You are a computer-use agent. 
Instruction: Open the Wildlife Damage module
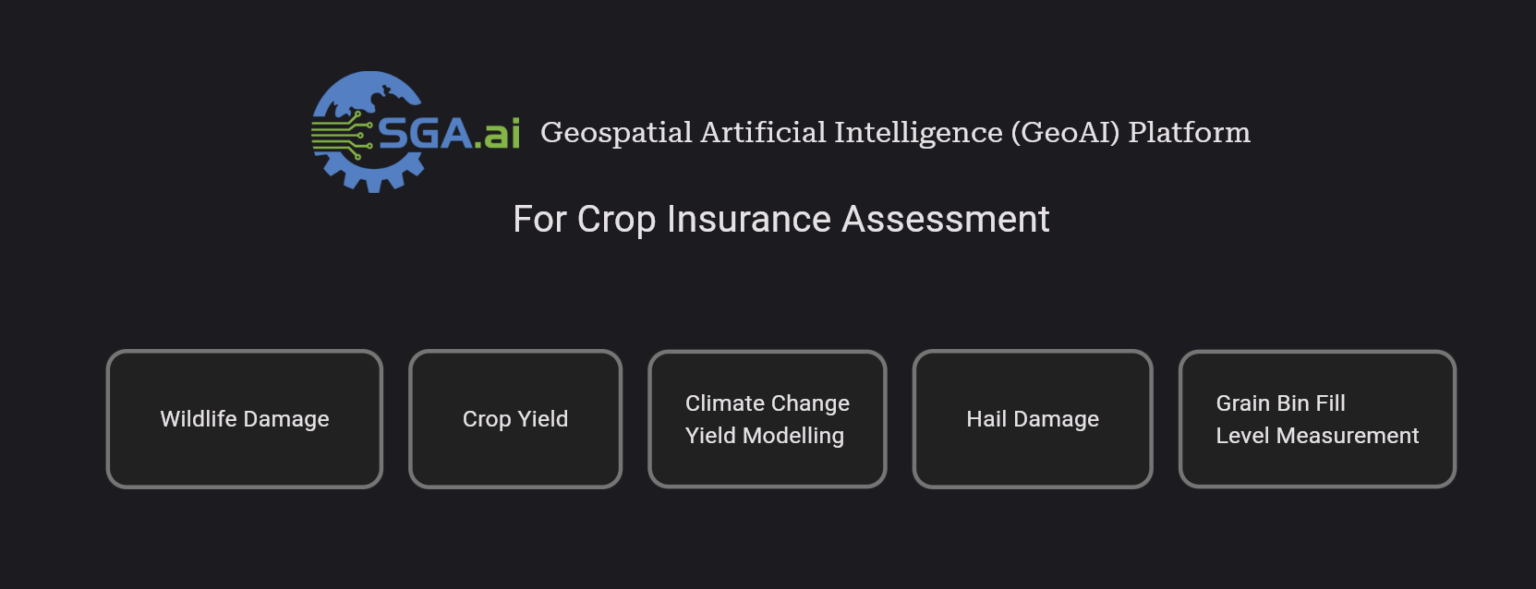point(245,419)
